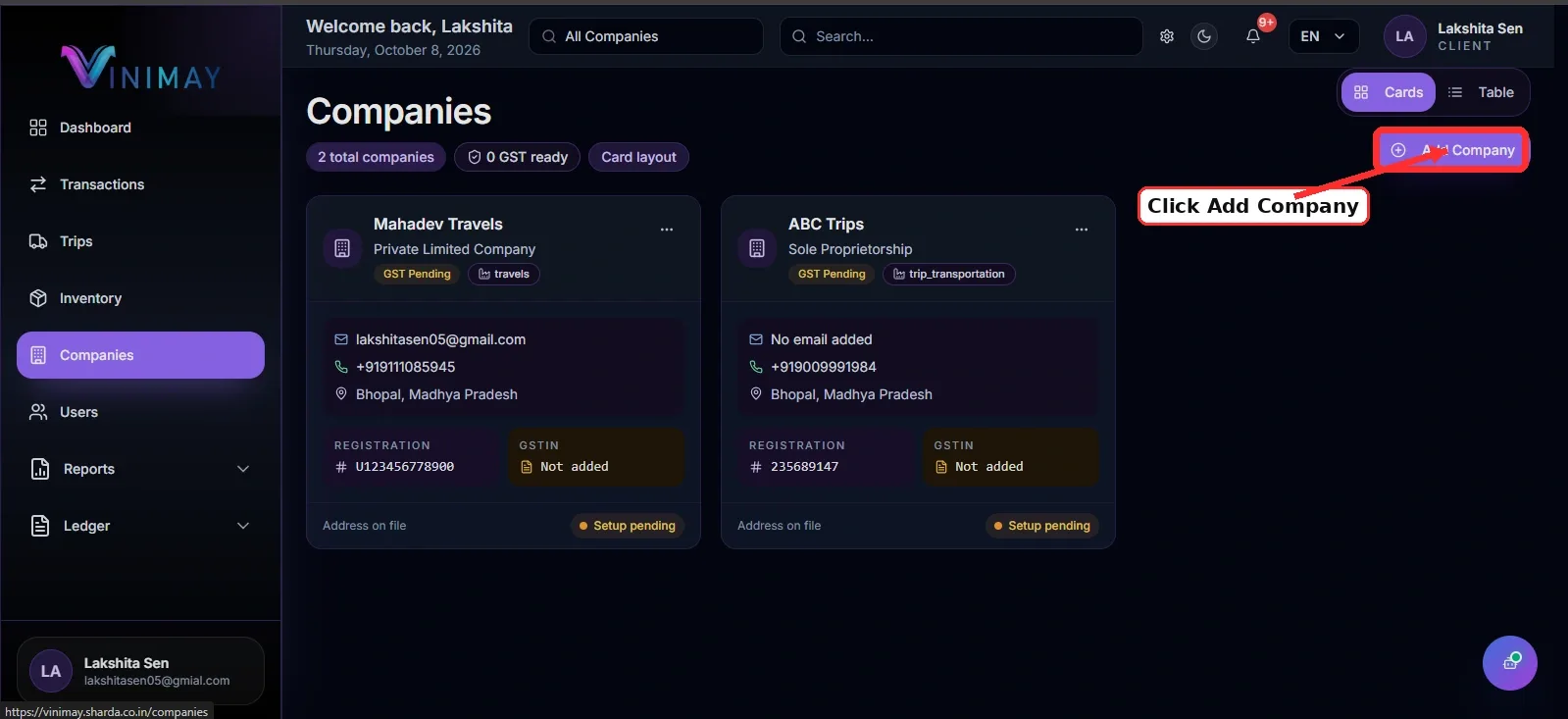1568x719 pixels.
Task: Toggle dark mode moon icon
Action: tap(1204, 36)
